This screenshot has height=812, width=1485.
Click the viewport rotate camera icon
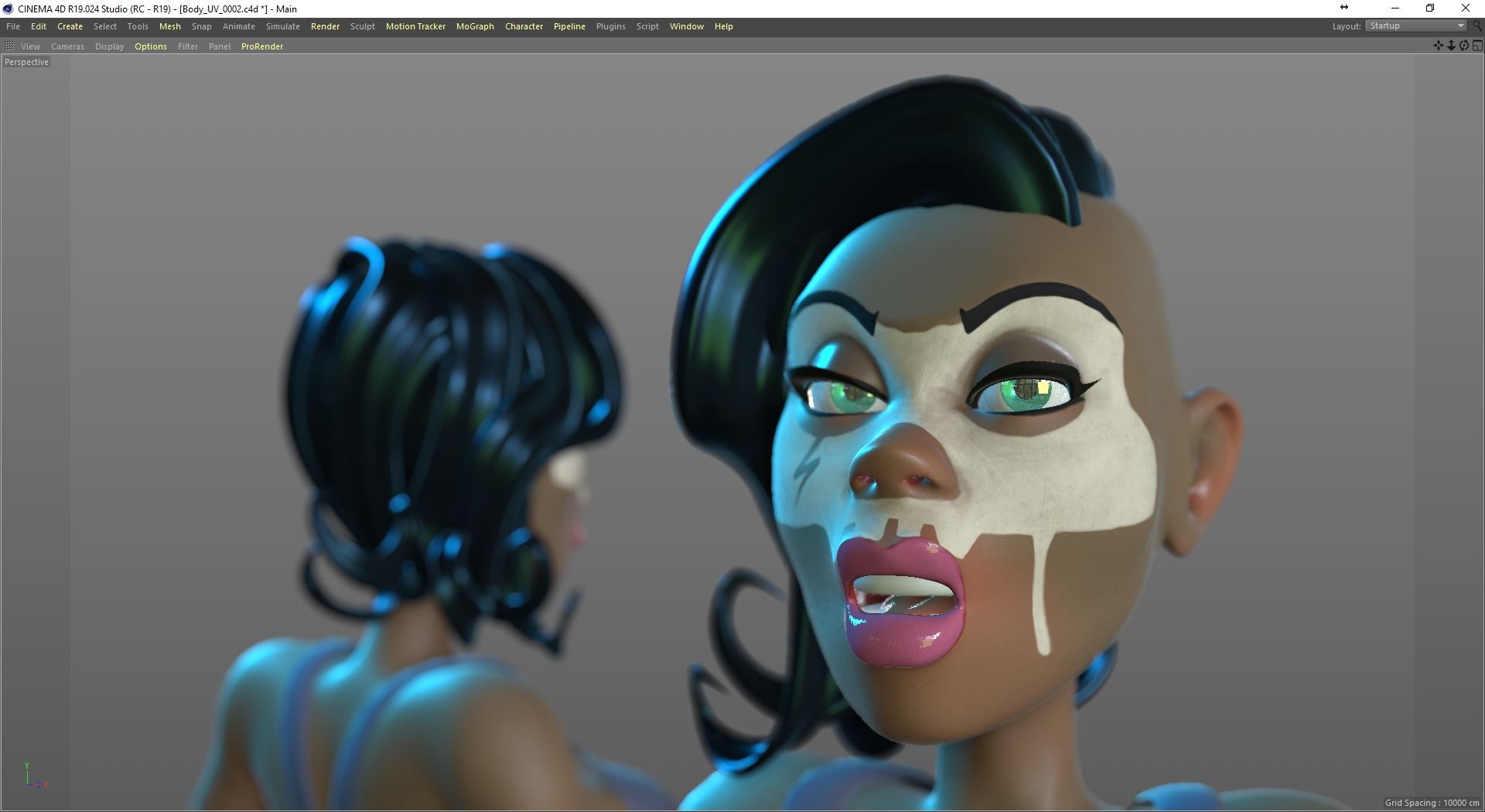(x=1464, y=46)
